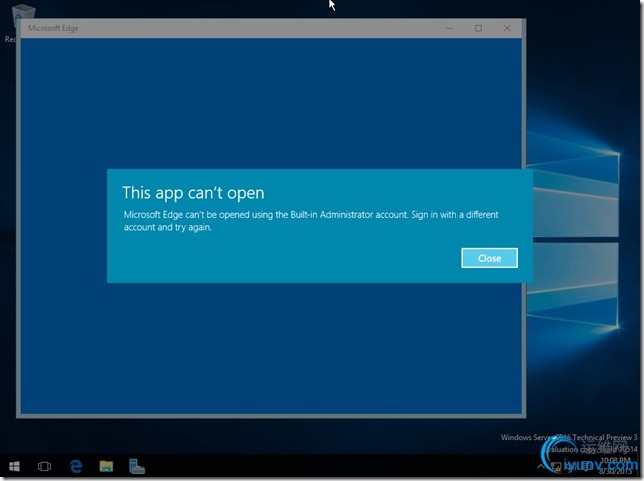Close the Microsoft Edge window
644x481 pixels.
tap(507, 28)
